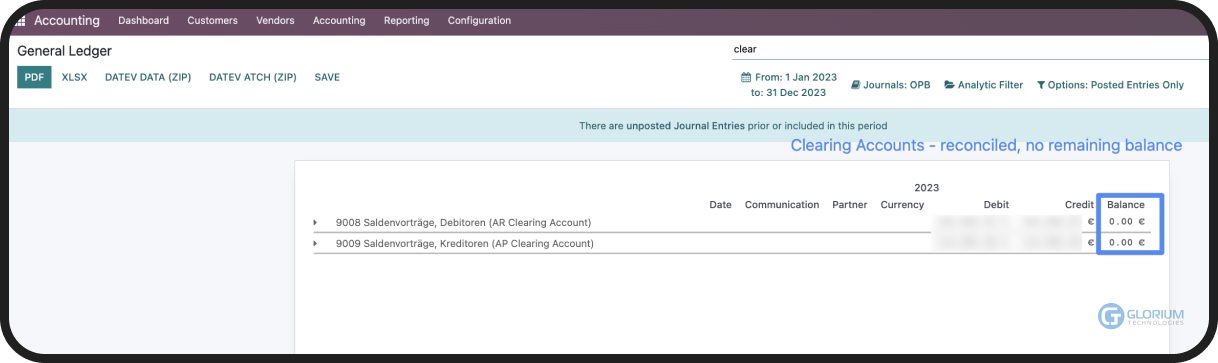Open the apps grid icon beside Accounting
The image size is (1218, 363).
coord(21,21)
